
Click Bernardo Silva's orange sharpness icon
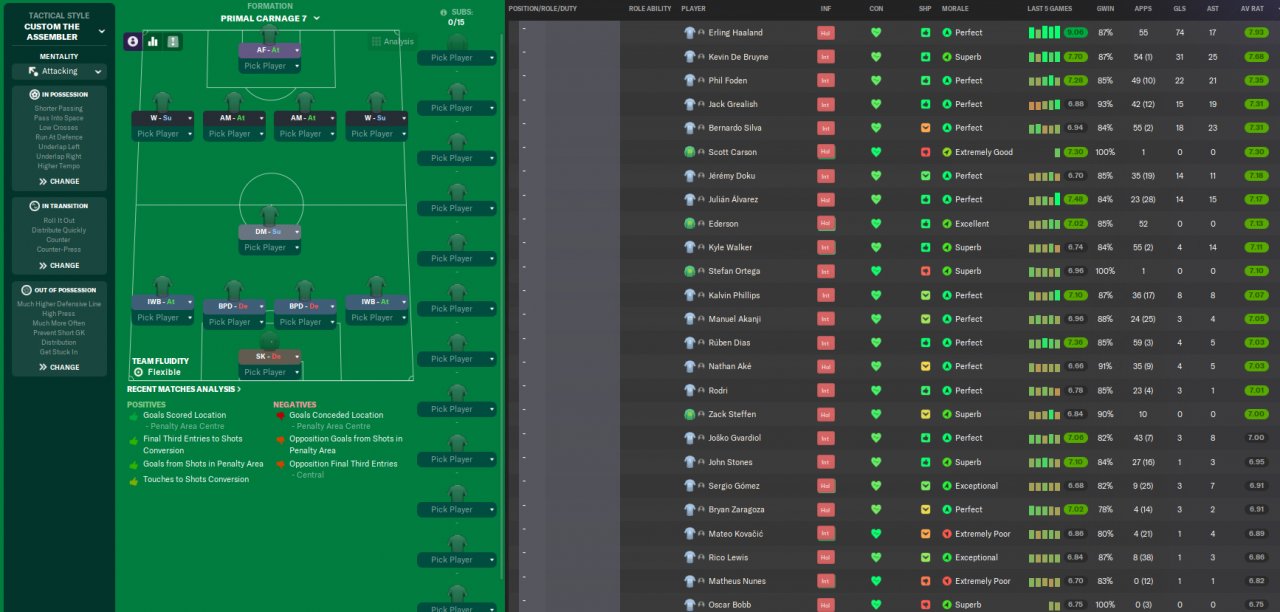point(926,128)
